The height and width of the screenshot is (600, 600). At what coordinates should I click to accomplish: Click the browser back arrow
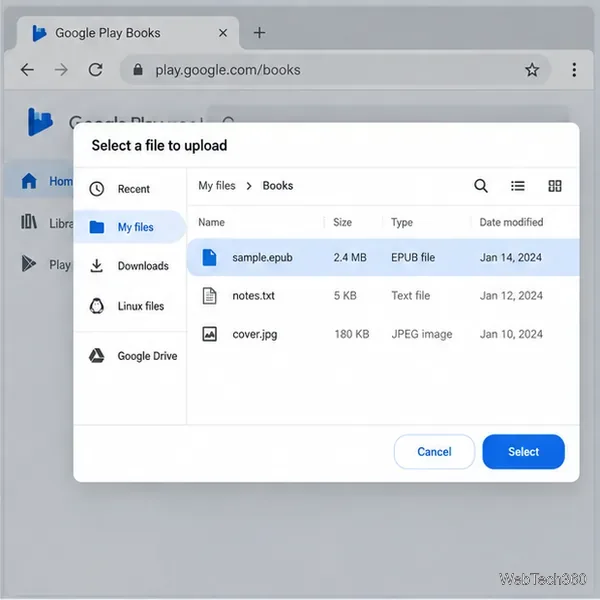(27, 70)
